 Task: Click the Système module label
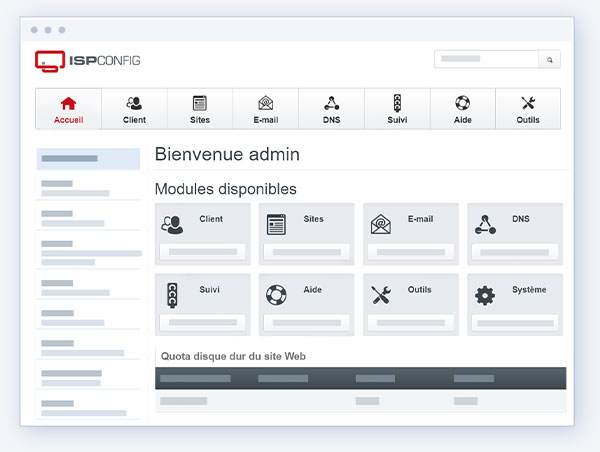click(x=529, y=290)
